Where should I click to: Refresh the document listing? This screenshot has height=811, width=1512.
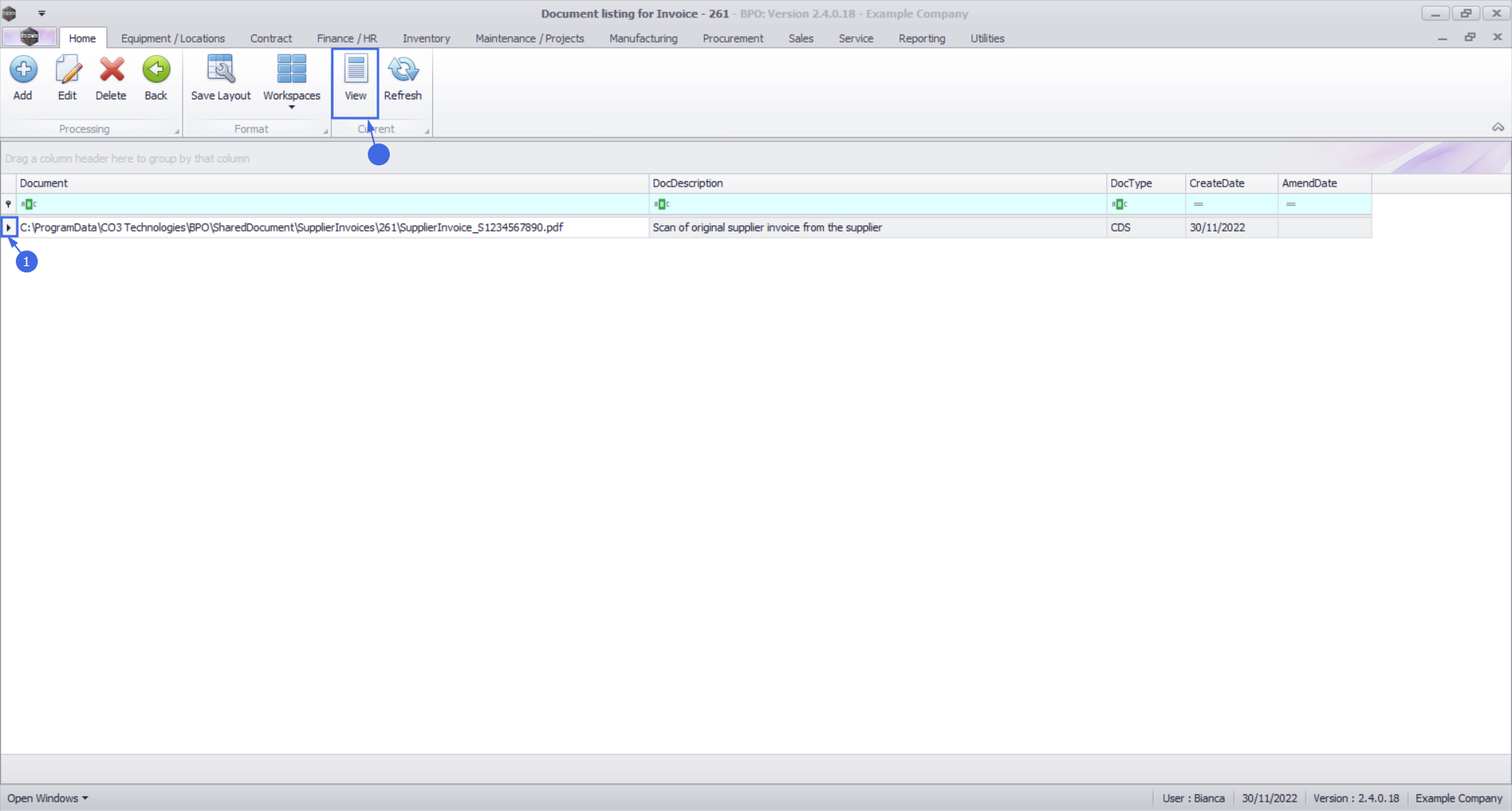point(402,79)
